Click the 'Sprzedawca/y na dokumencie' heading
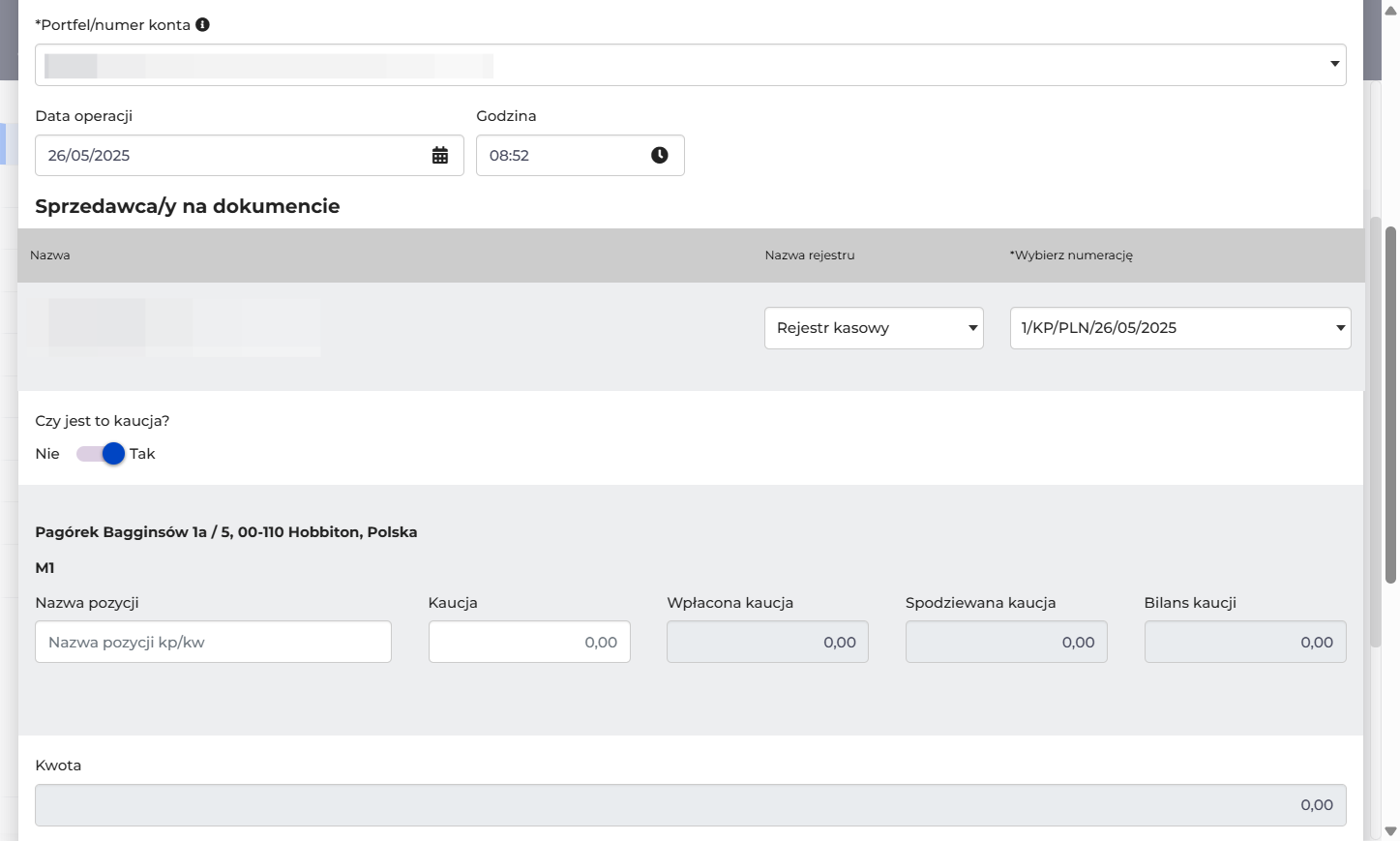The width and height of the screenshot is (1400, 841). (x=188, y=206)
